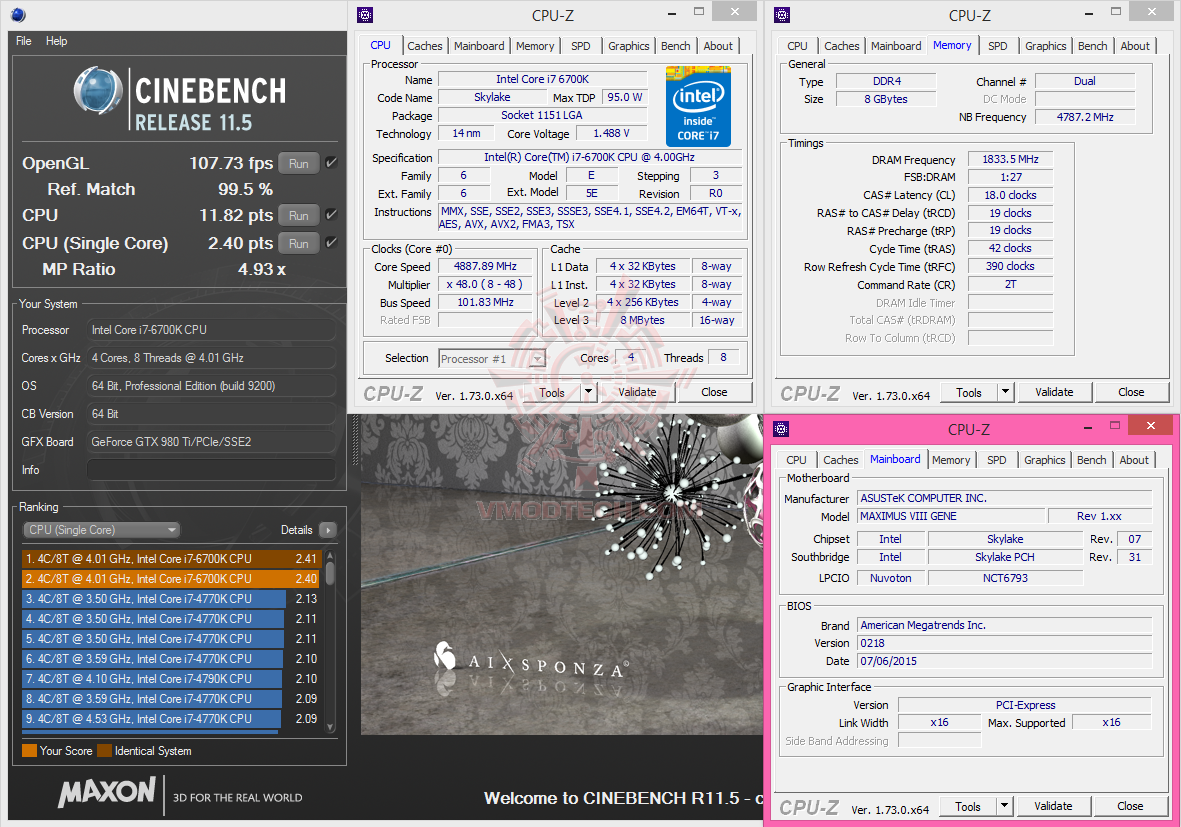This screenshot has width=1181, height=827.
Task: Open SPD tab in Memory CPU-Z window
Action: 998,46
